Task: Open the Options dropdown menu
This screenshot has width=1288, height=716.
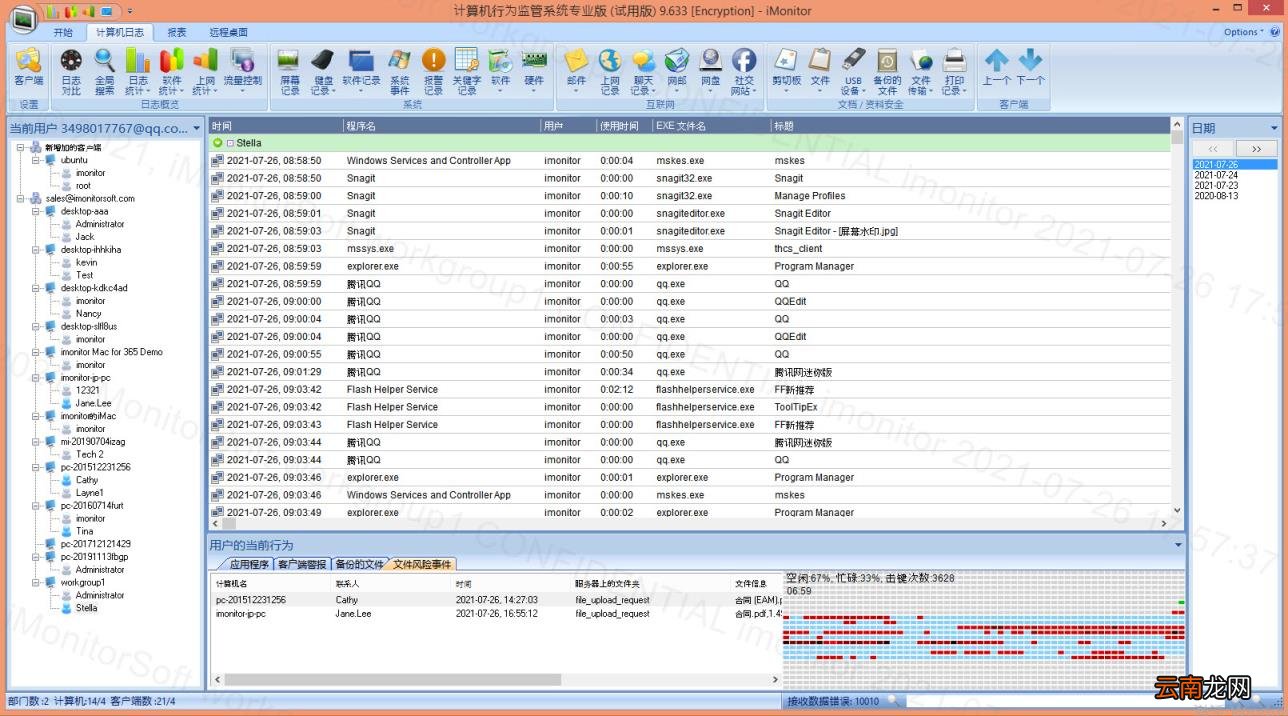Action: [x=1245, y=32]
